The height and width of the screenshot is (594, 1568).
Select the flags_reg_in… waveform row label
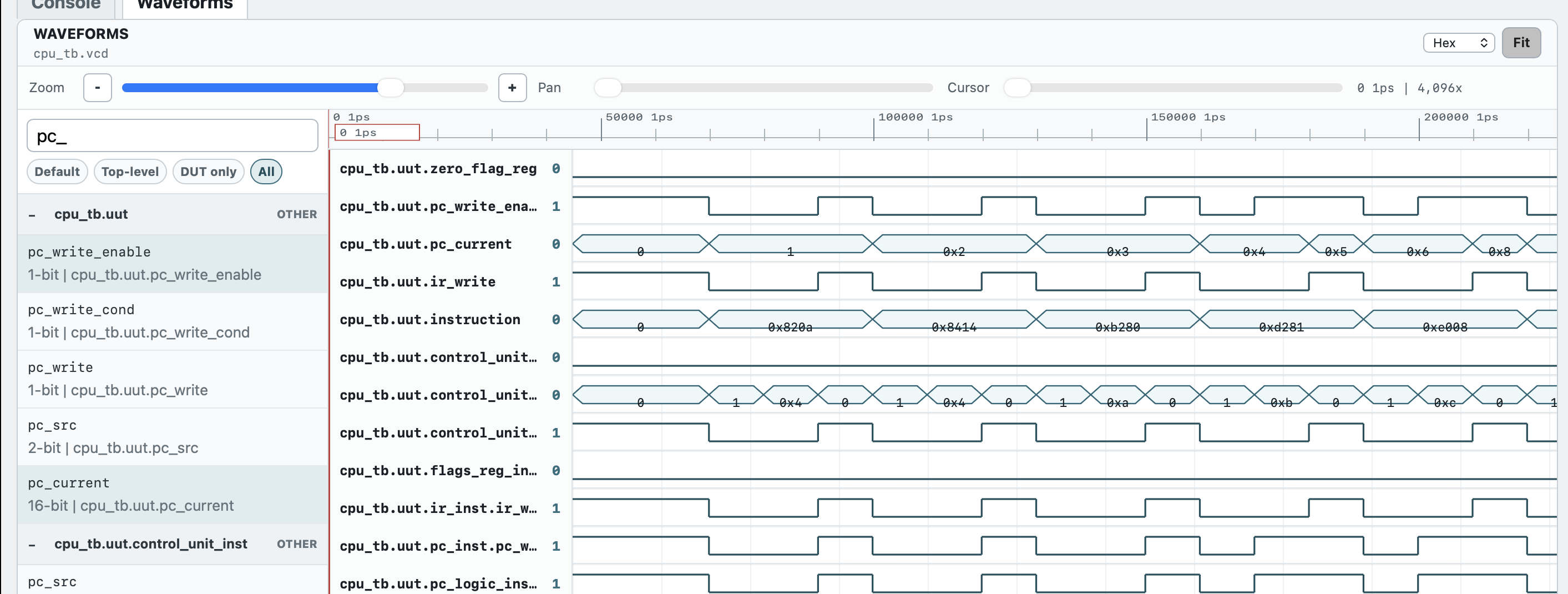pos(438,471)
